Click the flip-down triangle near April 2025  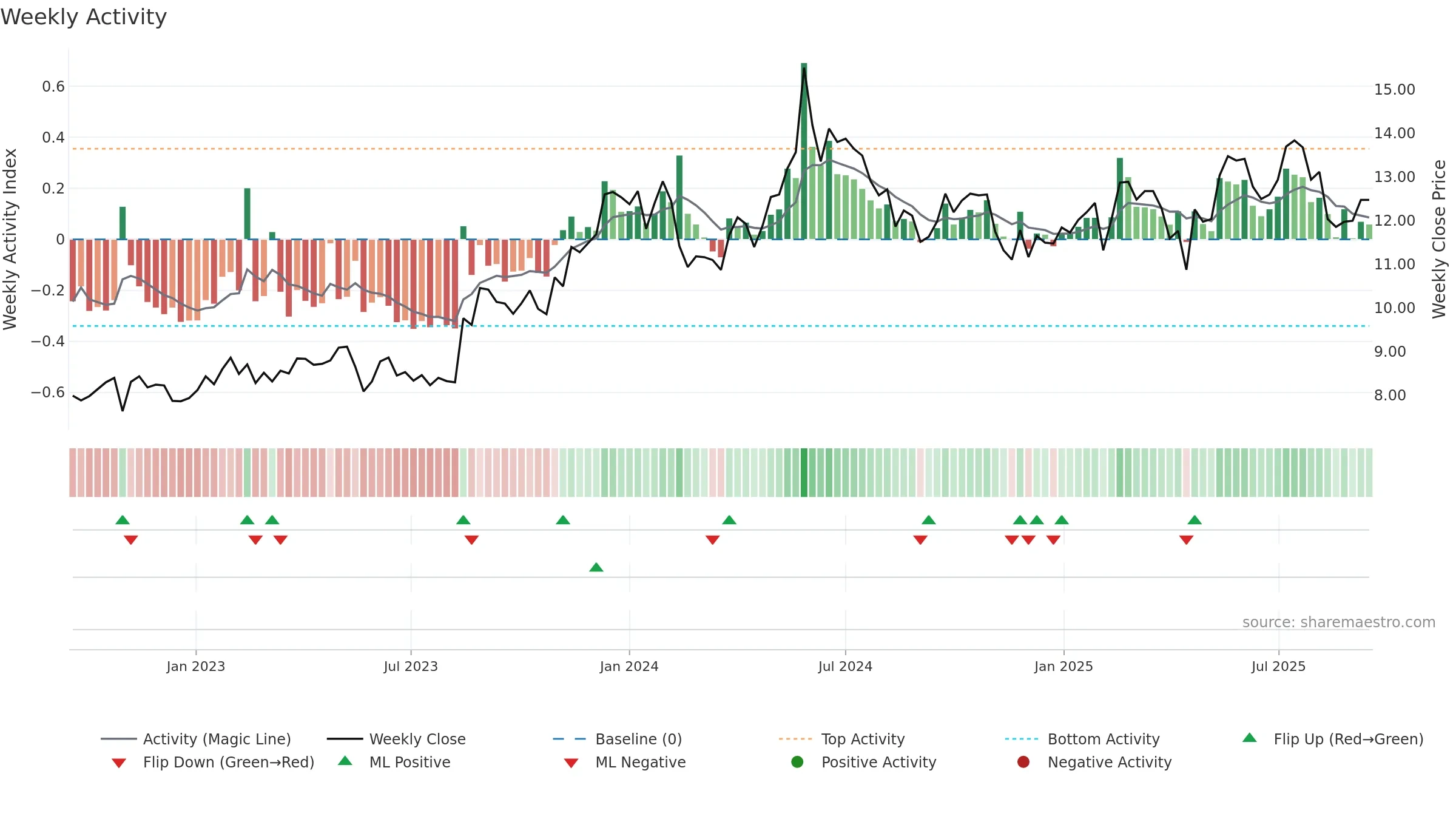click(x=1187, y=540)
